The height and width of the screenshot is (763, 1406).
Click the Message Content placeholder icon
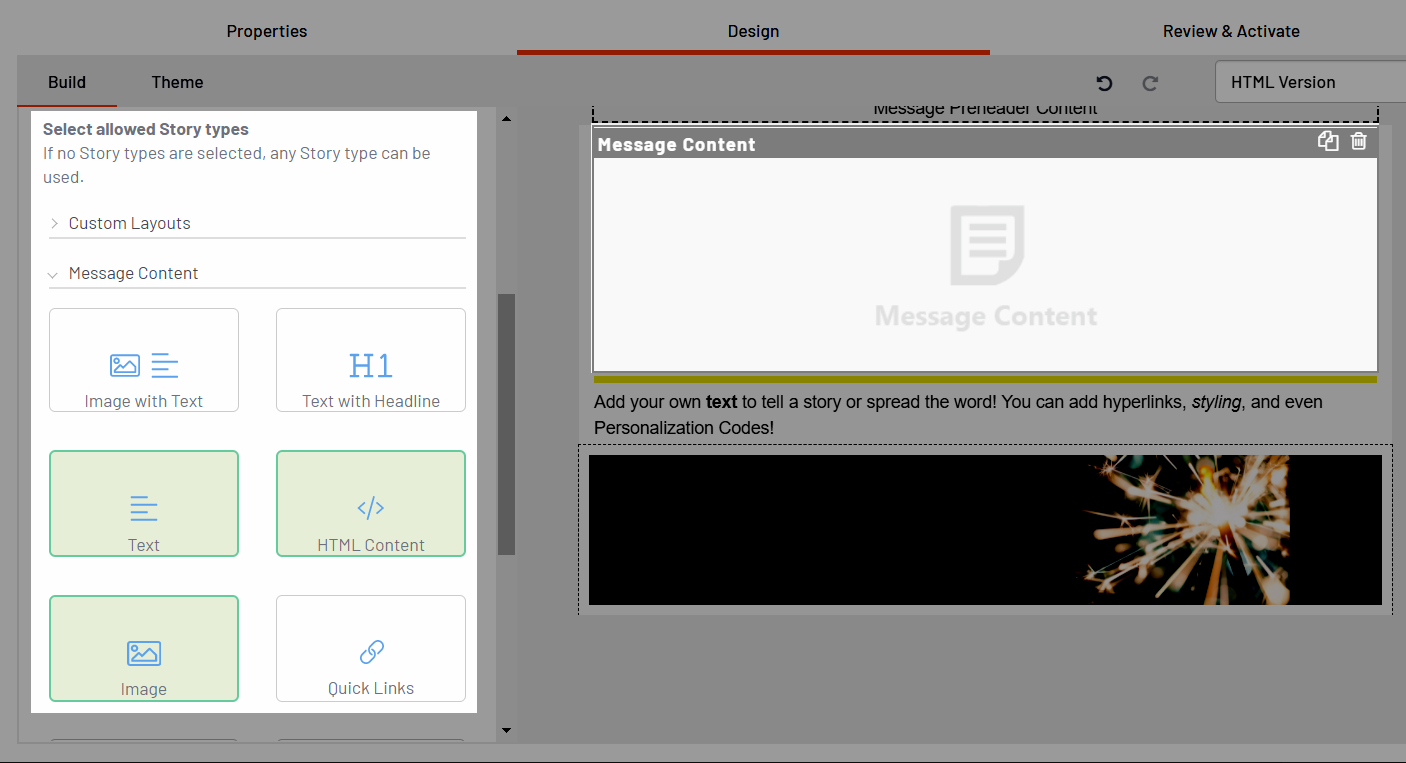(986, 246)
